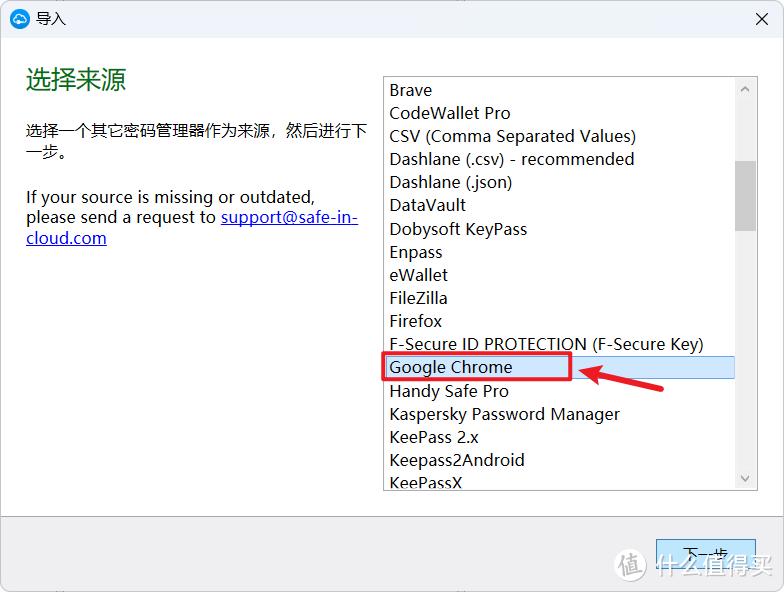Click the Next step button
784x592 pixels.
coord(705,555)
